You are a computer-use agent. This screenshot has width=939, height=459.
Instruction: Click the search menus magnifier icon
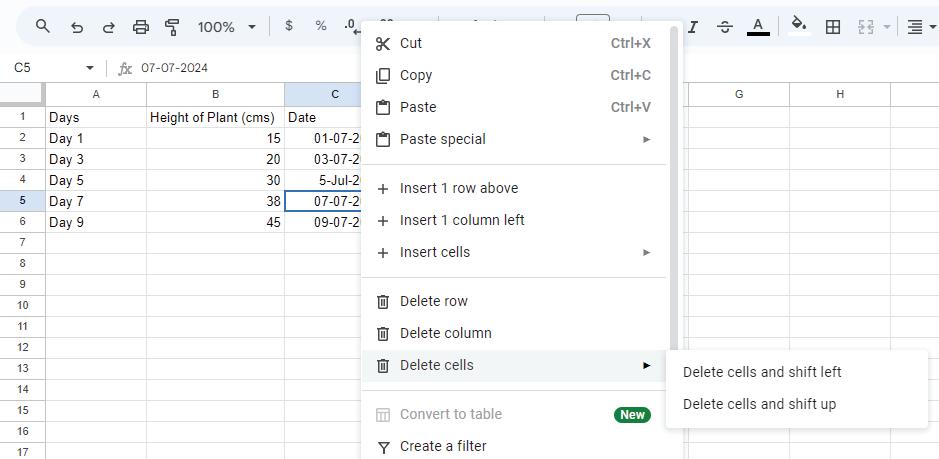(43, 27)
